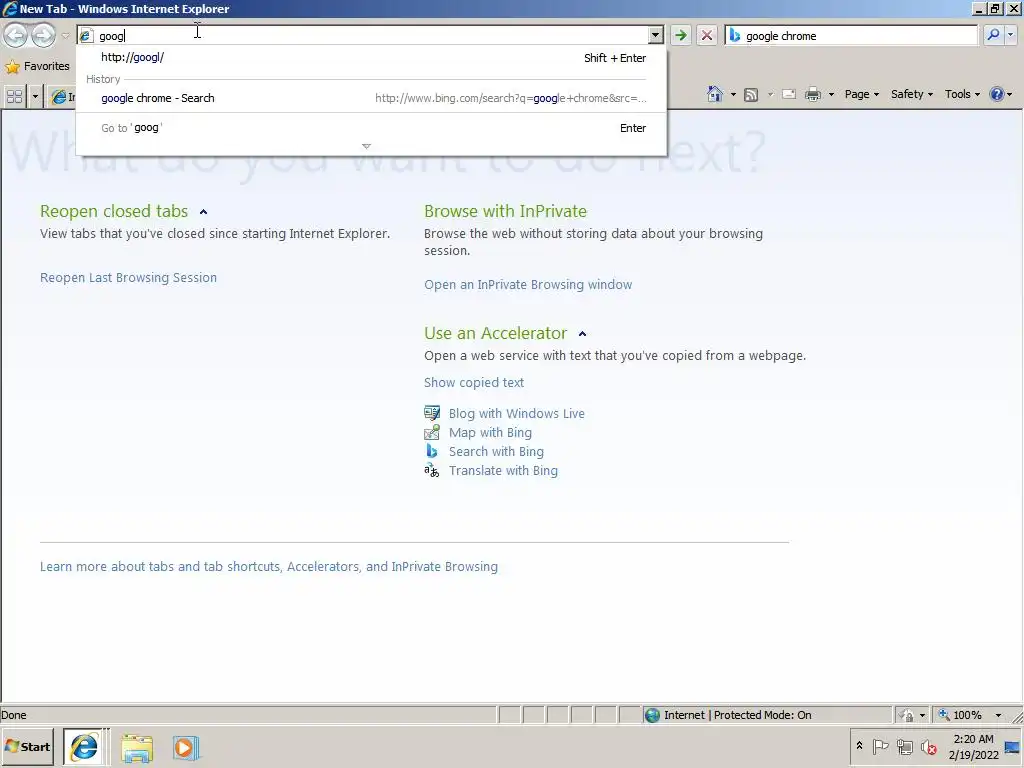Open the address bar dropdown arrow

click(655, 35)
